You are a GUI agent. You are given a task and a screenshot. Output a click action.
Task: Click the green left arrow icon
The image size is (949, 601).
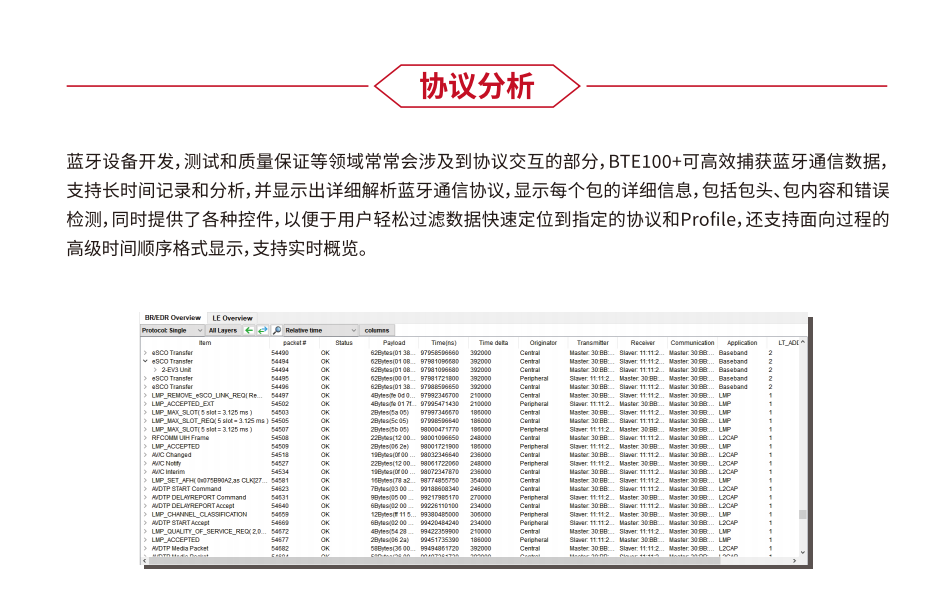coord(249,330)
